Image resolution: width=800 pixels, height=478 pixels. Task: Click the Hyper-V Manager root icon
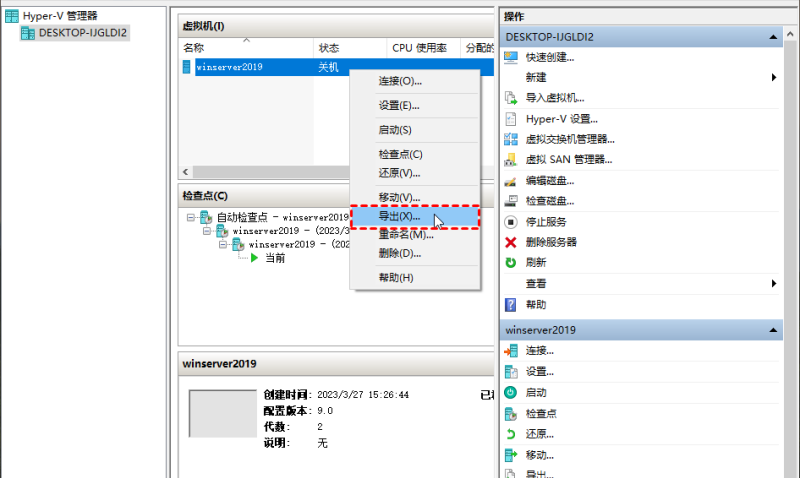click(12, 16)
